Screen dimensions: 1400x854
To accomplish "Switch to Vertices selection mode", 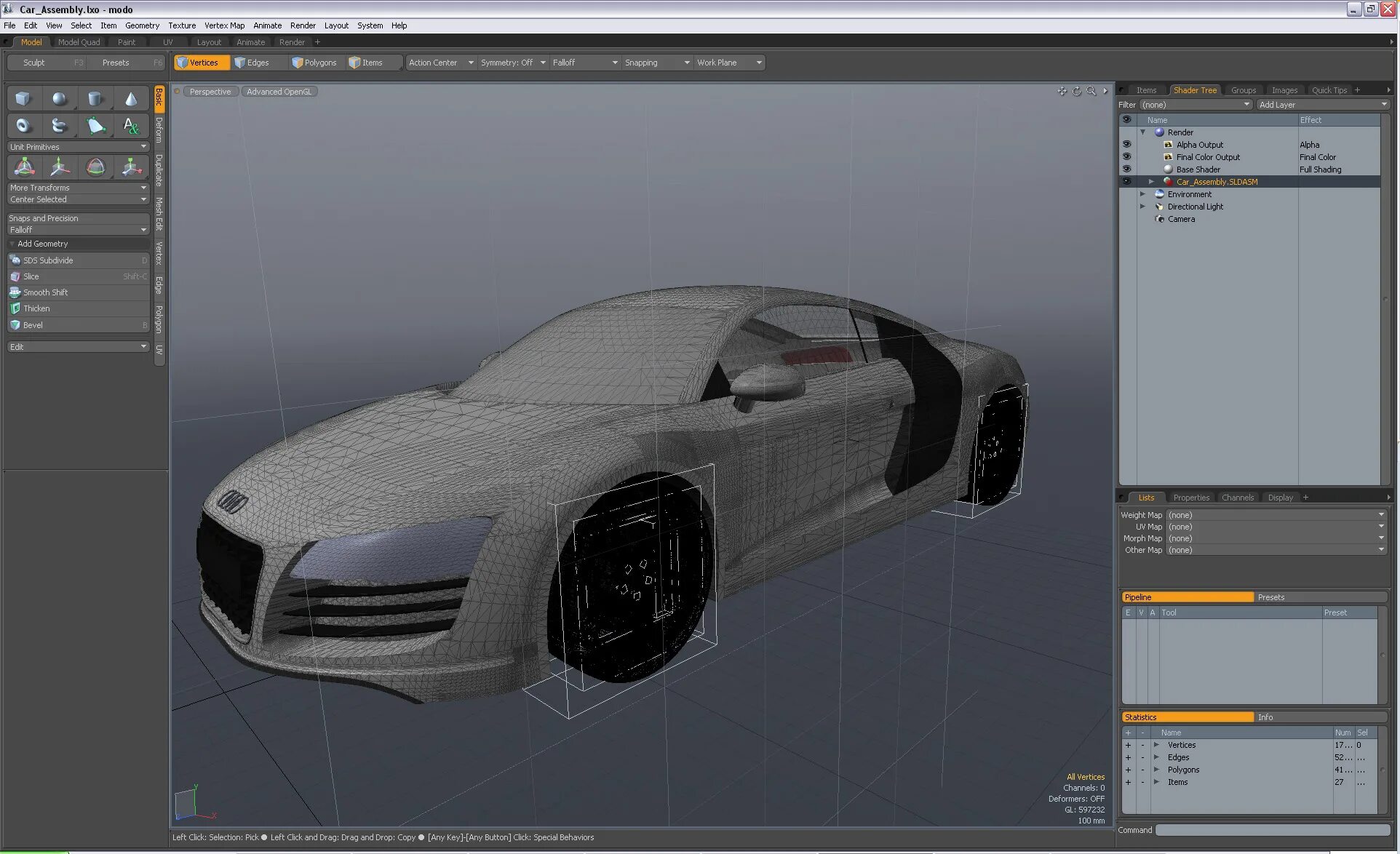I will 202,63.
